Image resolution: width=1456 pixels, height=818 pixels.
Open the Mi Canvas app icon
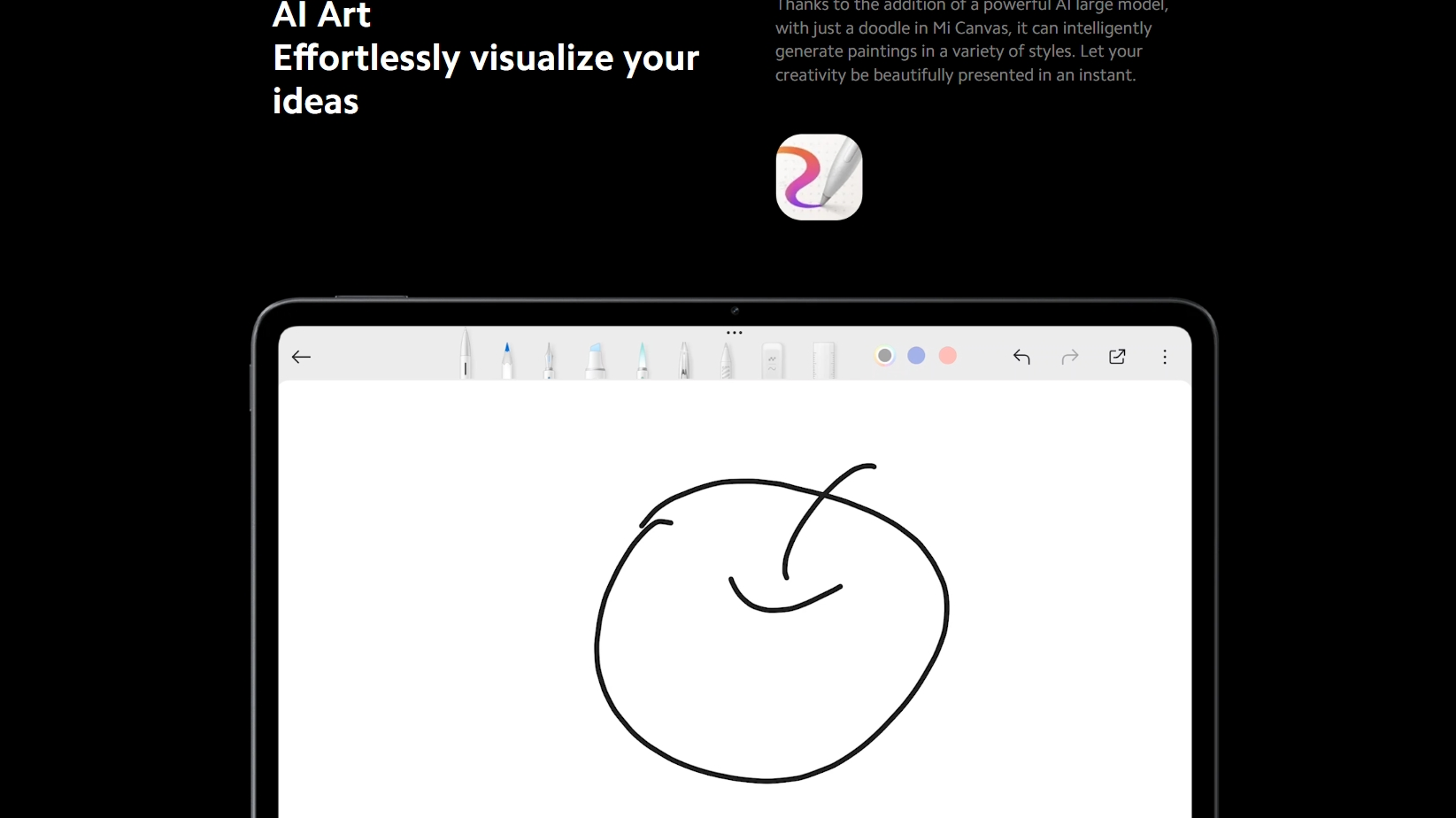pyautogui.click(x=820, y=177)
